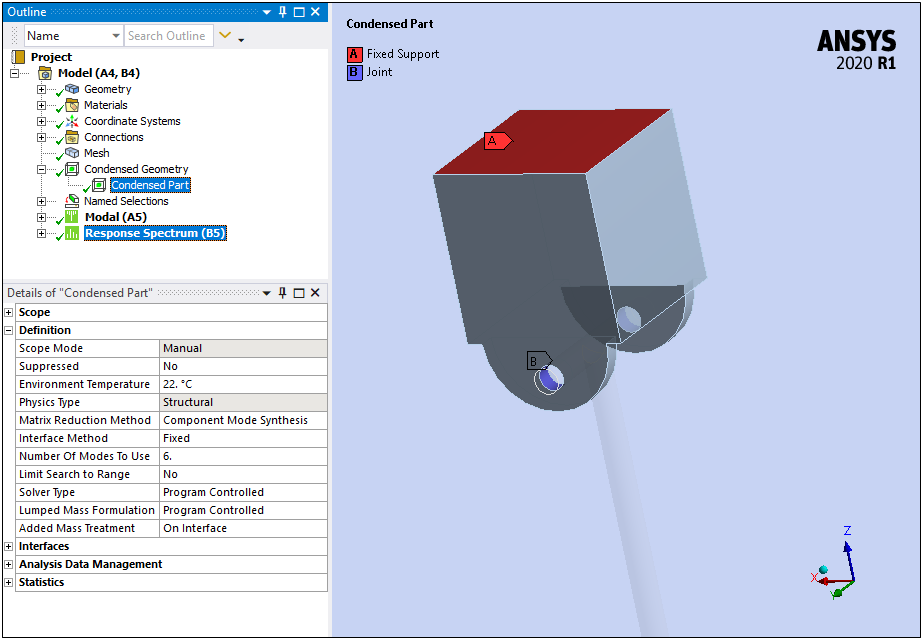Image resolution: width=923 pixels, height=640 pixels.
Task: Expand the Statistics section in Details
Action: 9,582
